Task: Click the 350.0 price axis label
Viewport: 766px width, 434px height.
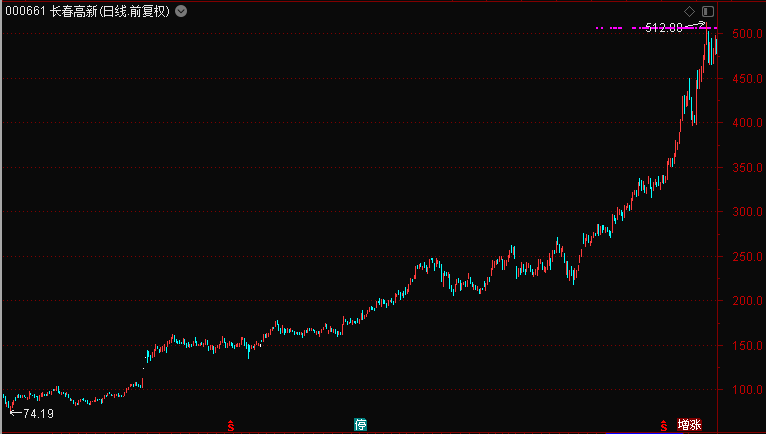Action: (x=747, y=168)
